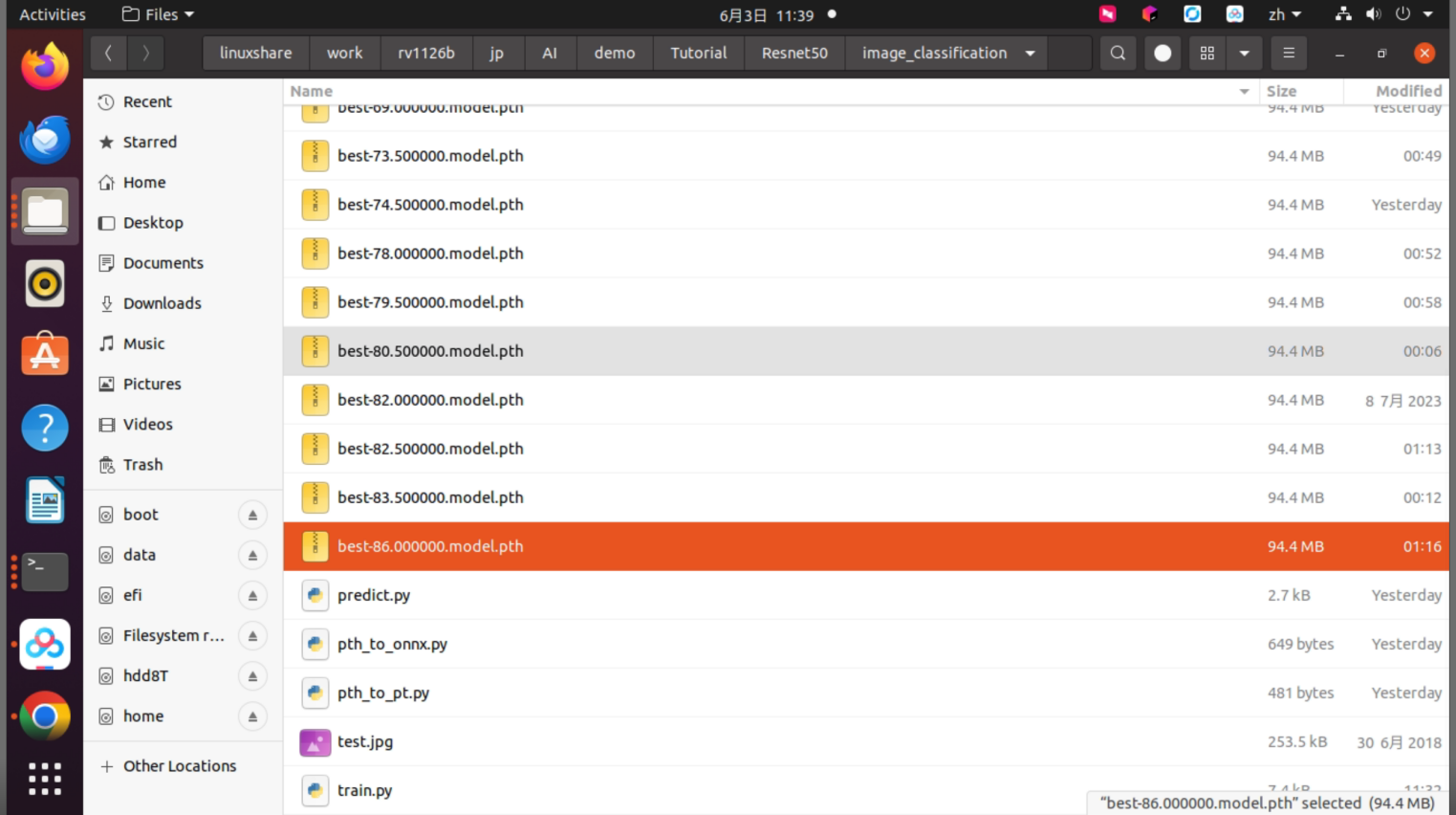The image size is (1456, 815).
Task: Open the search icon in toolbar
Action: (1118, 54)
